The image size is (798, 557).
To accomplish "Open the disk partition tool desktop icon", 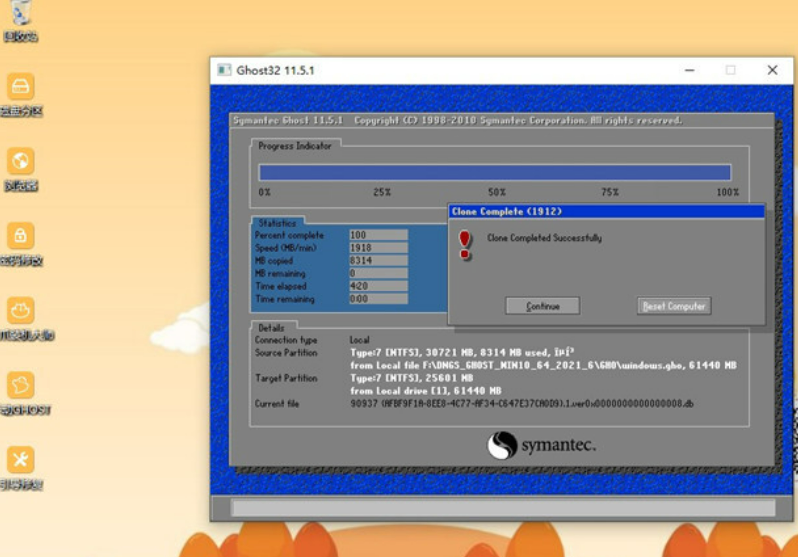I will (x=21, y=87).
